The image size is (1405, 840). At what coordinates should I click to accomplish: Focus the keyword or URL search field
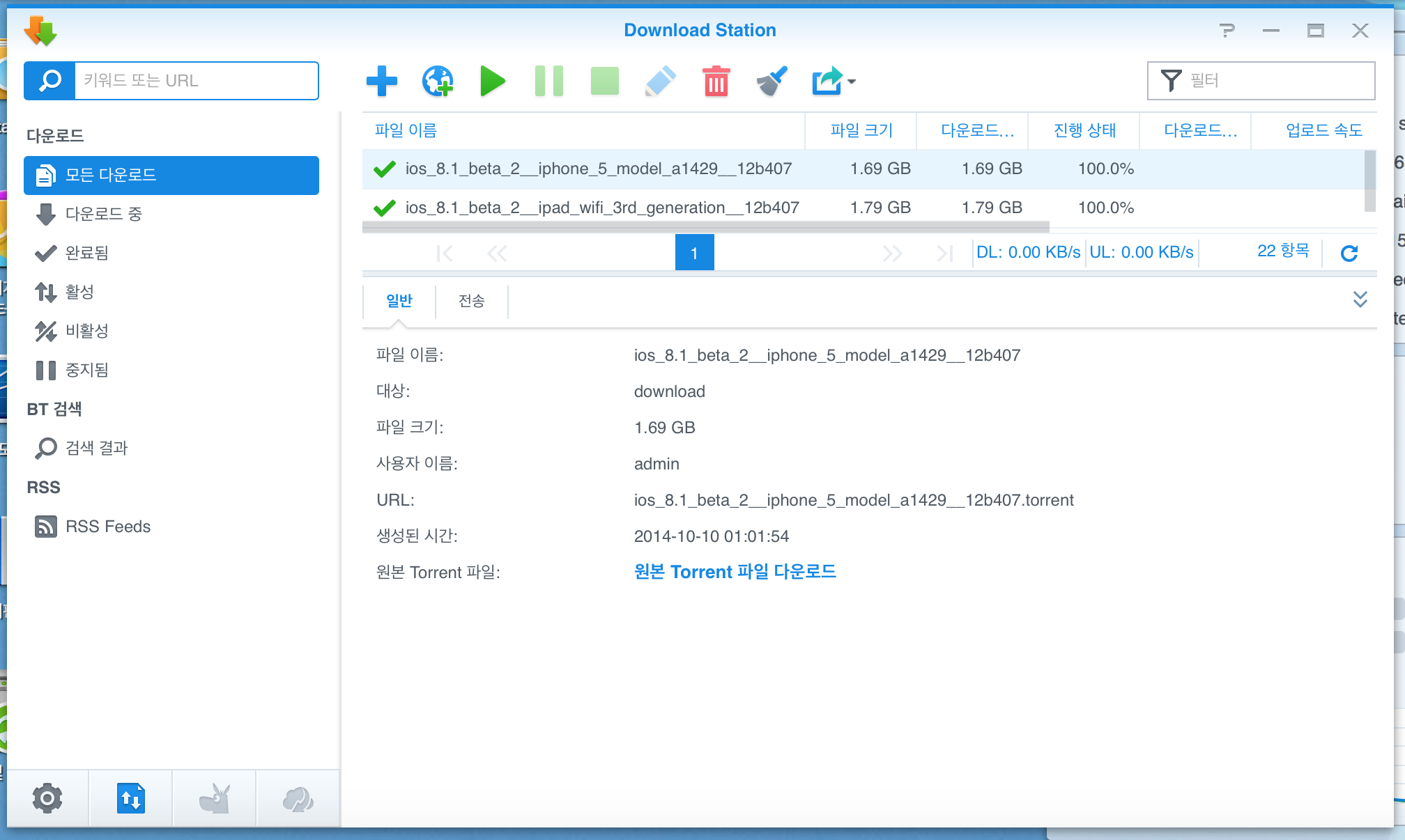[x=197, y=81]
